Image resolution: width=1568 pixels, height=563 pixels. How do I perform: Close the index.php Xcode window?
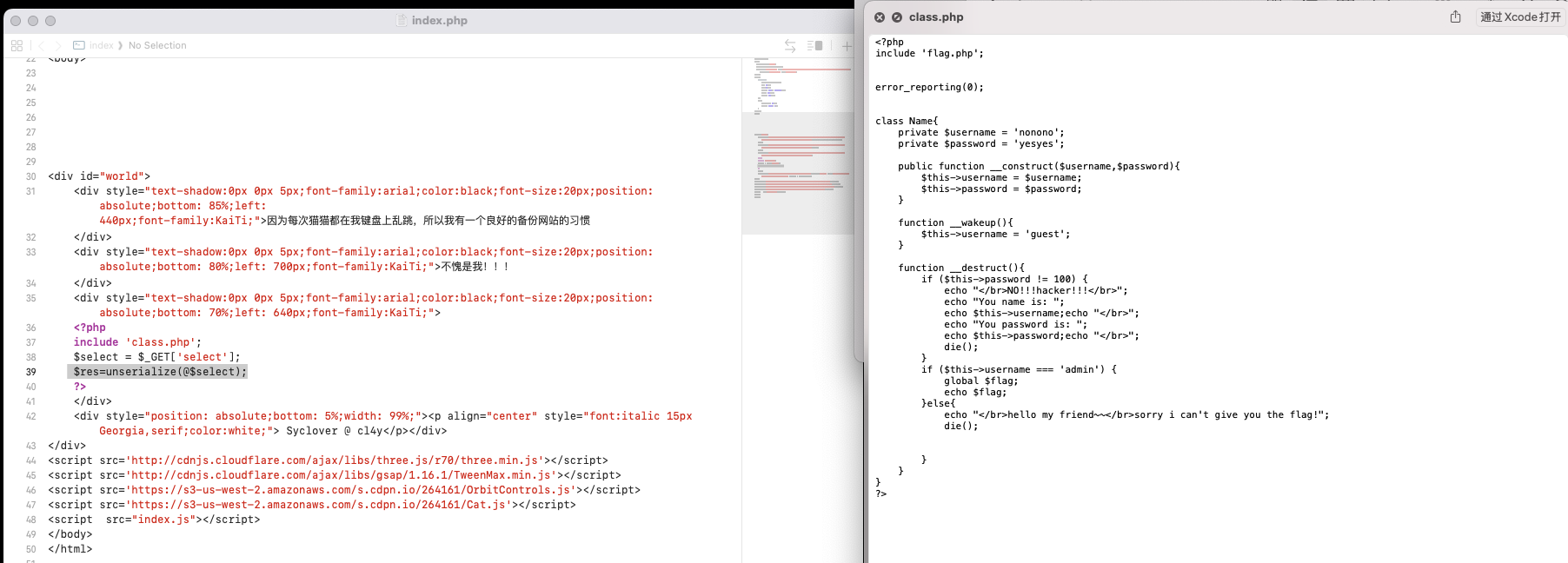coord(16,20)
